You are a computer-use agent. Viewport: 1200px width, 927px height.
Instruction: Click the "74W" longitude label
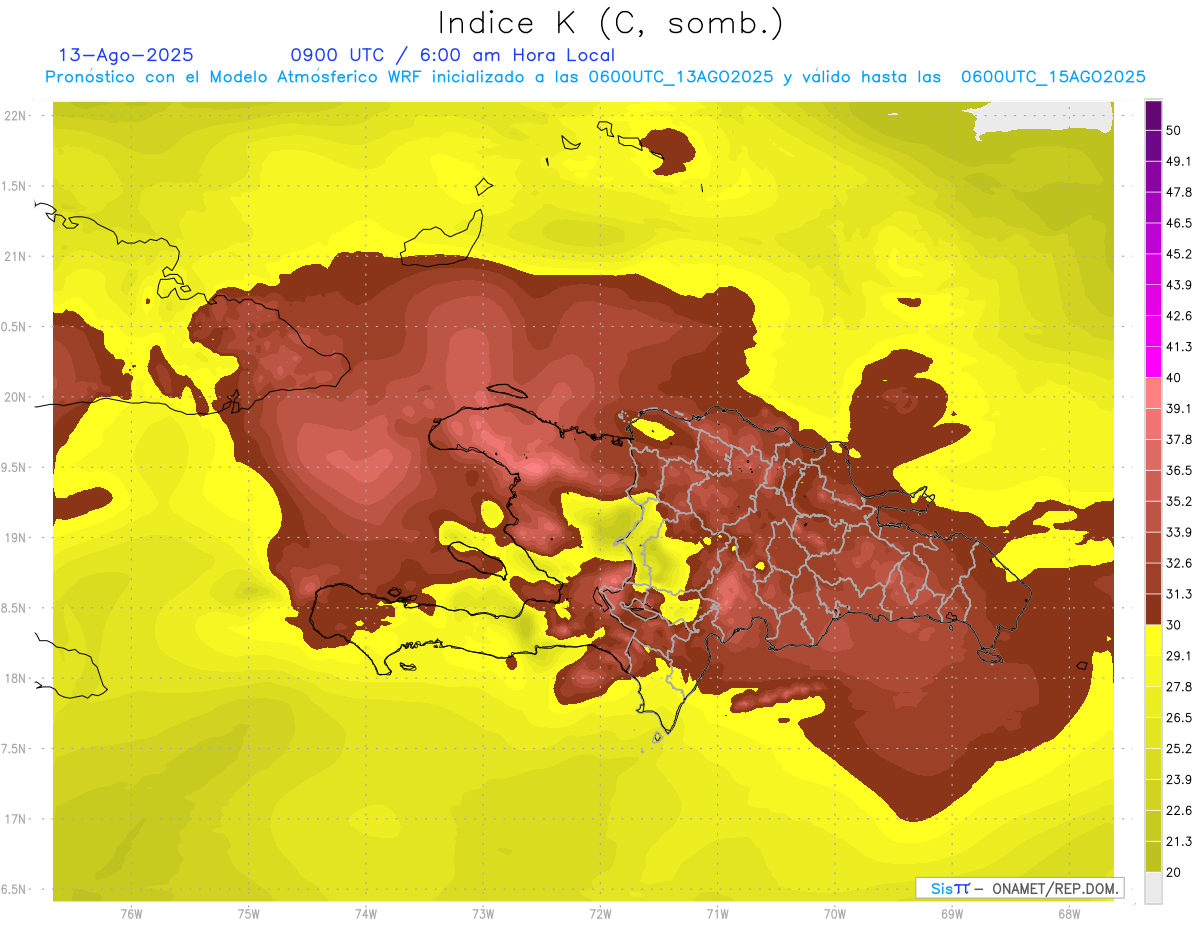[x=366, y=913]
